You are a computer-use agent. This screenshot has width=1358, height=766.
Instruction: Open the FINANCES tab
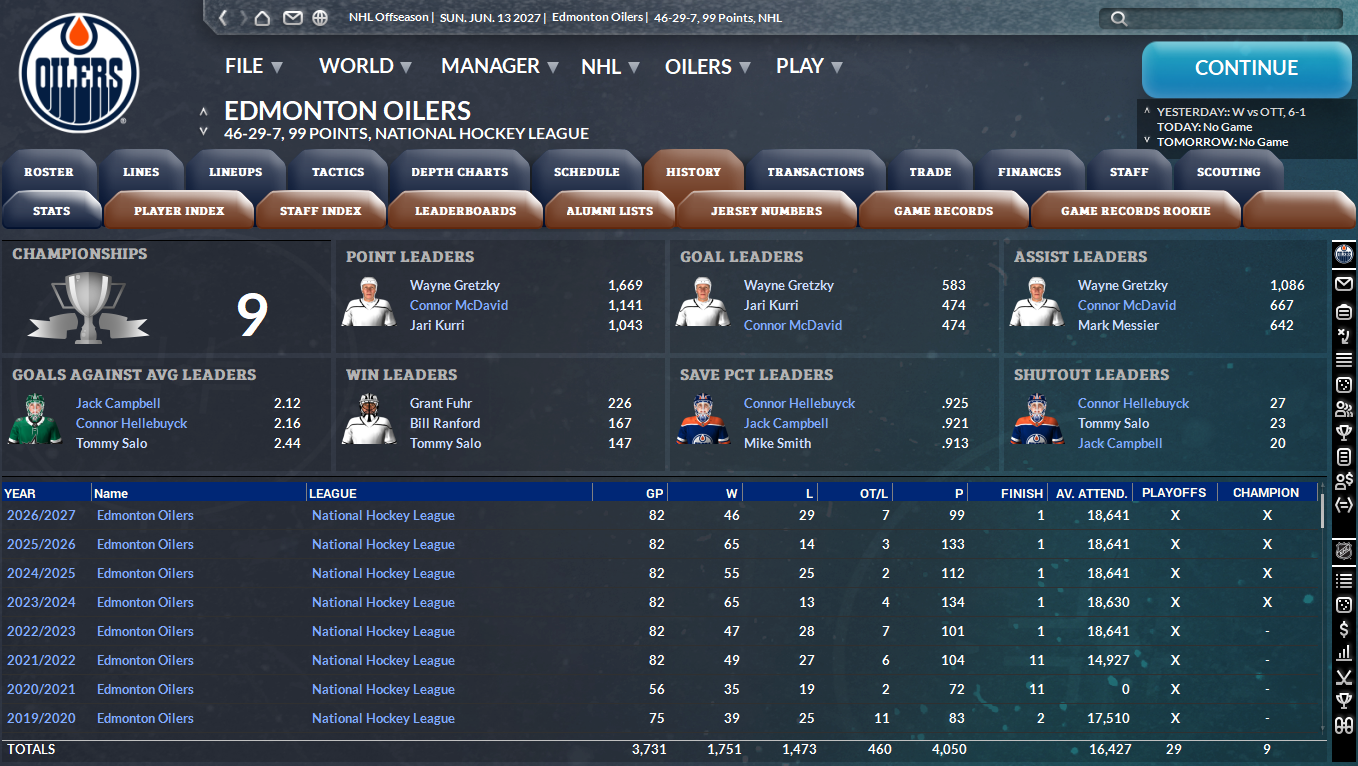(1030, 172)
